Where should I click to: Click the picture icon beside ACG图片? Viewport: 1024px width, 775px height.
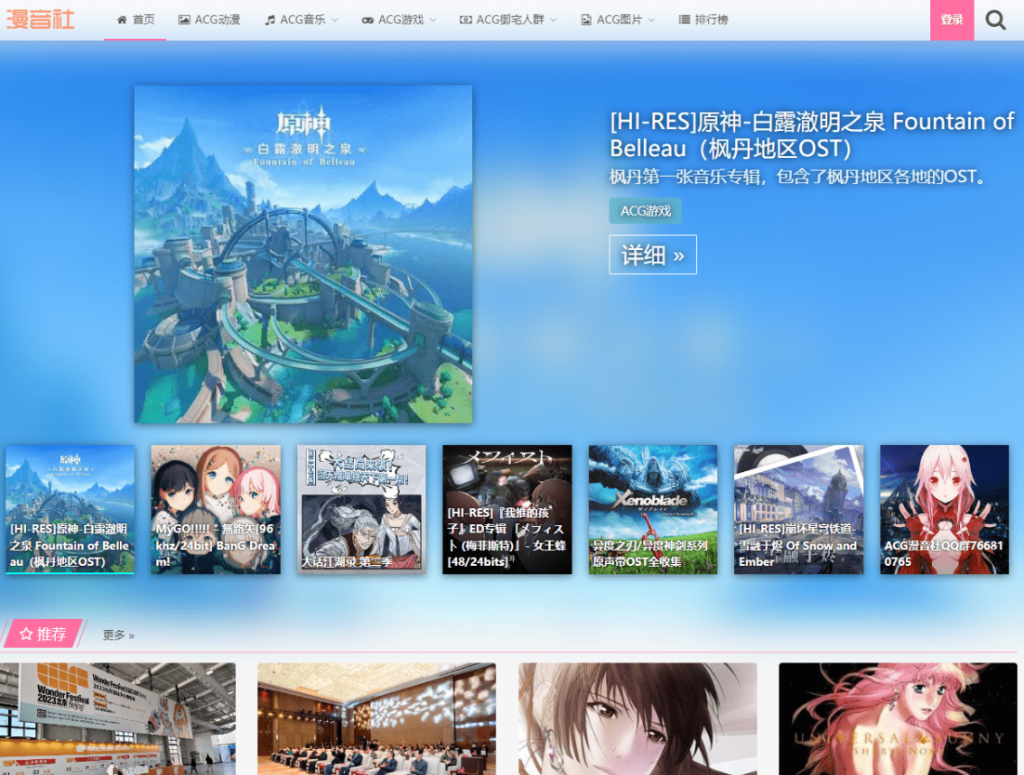tap(586, 20)
